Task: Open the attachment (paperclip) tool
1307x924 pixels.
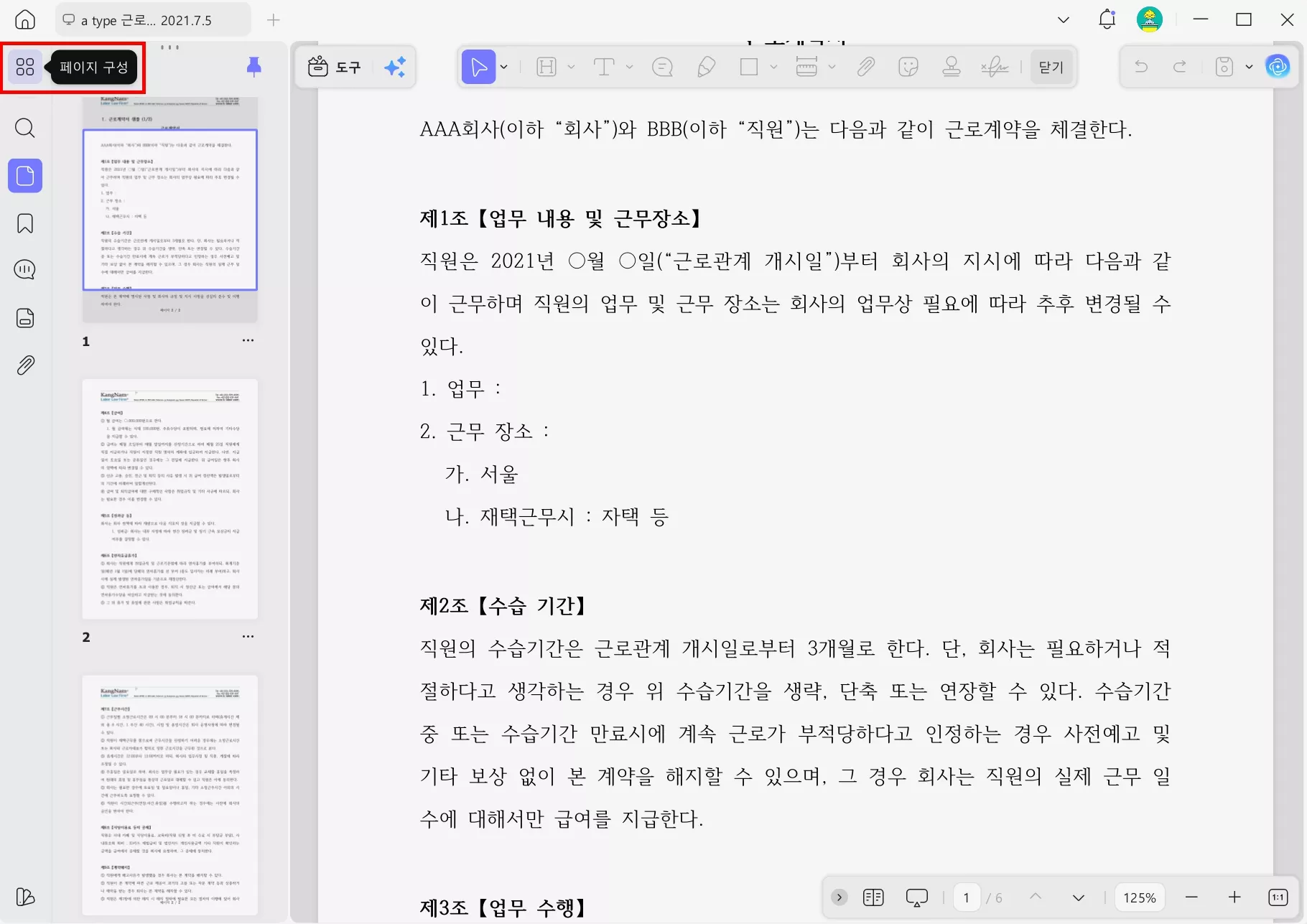Action: [x=866, y=67]
